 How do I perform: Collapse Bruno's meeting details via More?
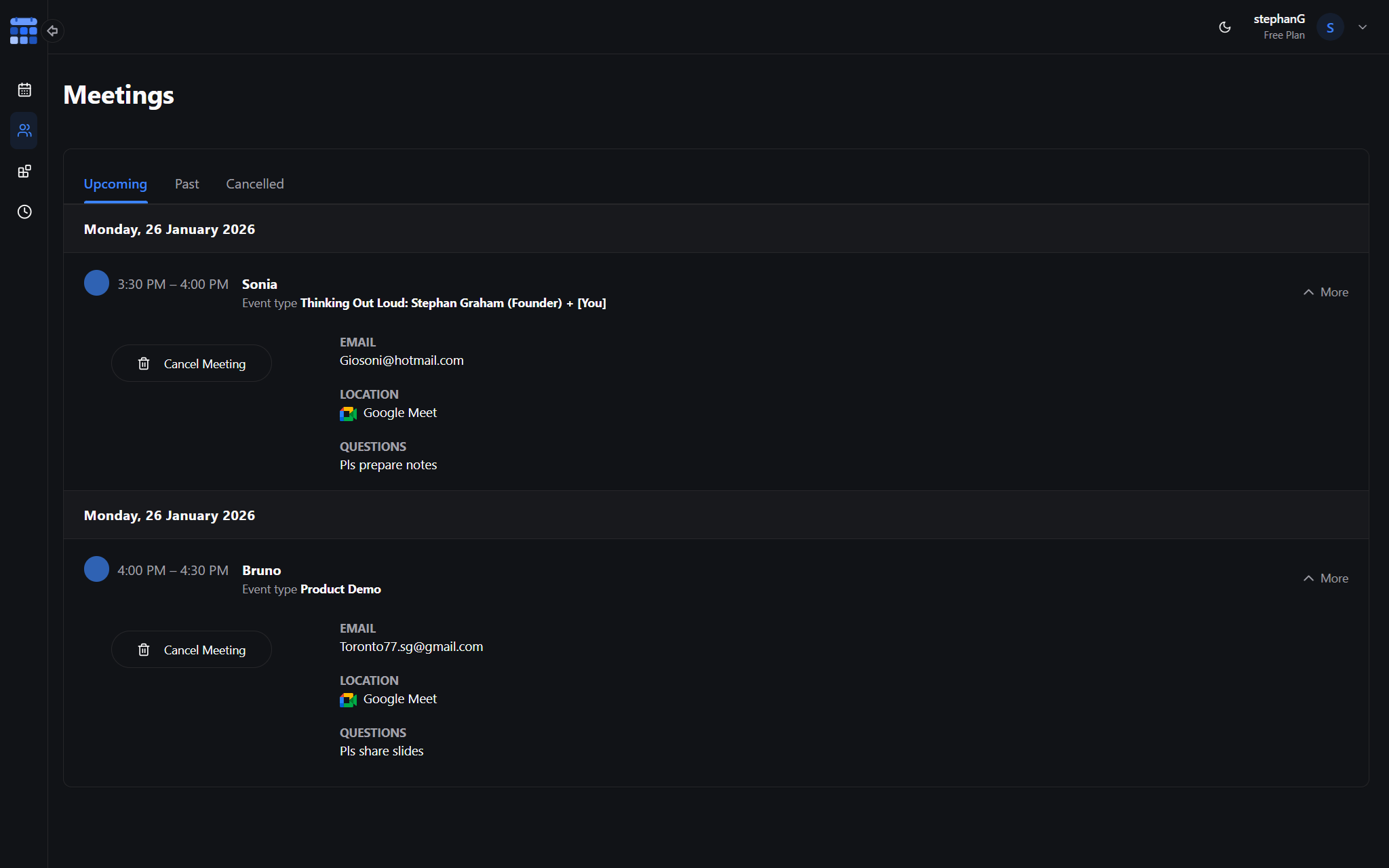tap(1325, 578)
